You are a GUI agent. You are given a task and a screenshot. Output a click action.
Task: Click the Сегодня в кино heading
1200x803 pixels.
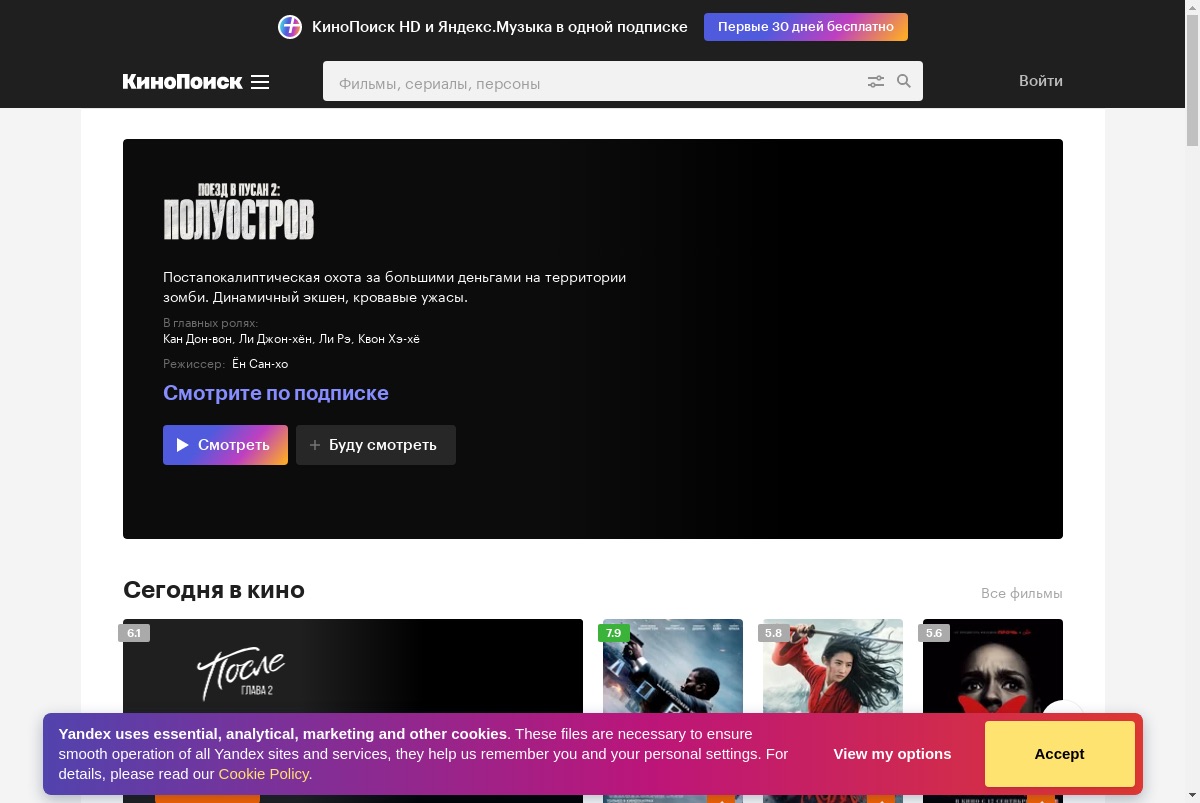pyautogui.click(x=214, y=590)
